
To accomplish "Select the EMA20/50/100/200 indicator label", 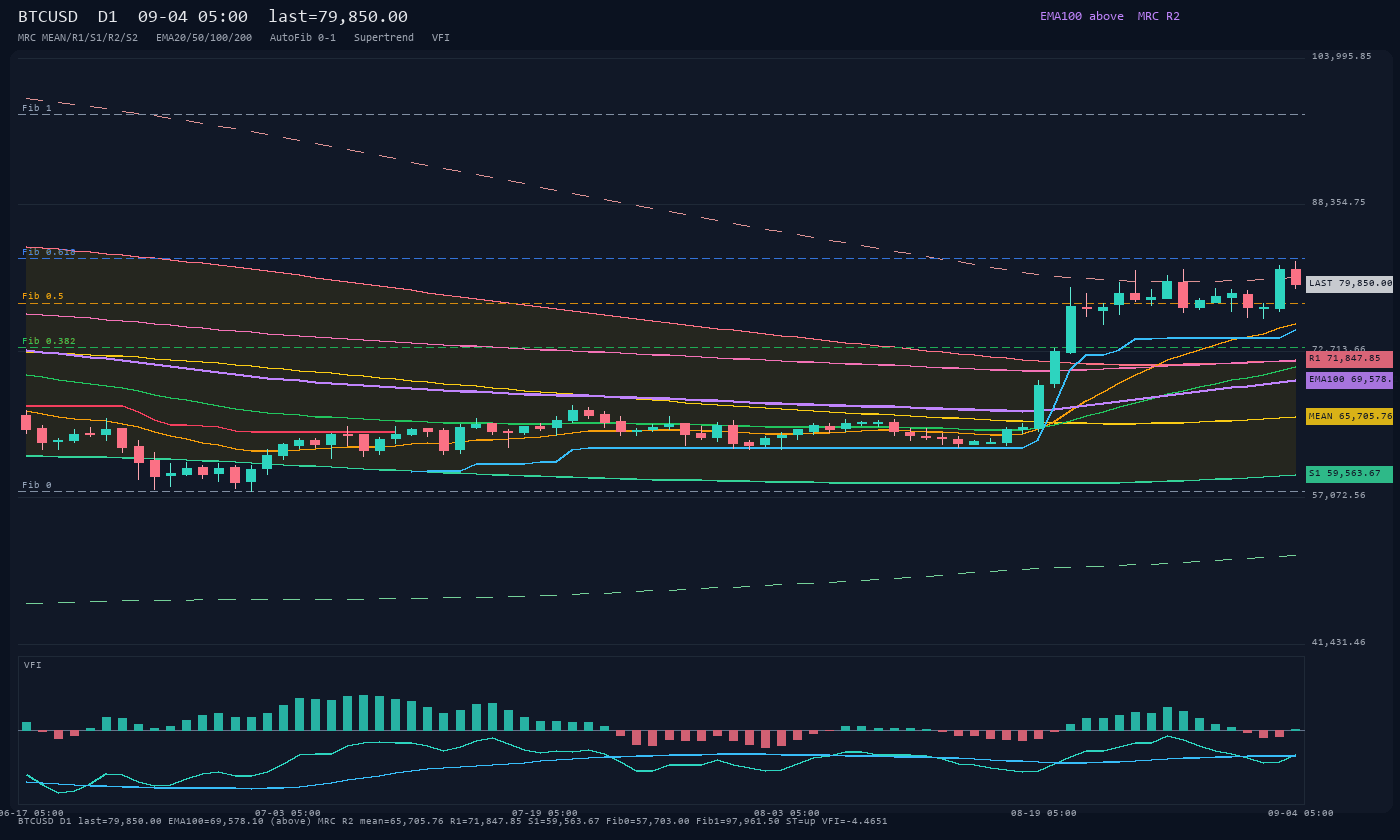I will click(x=204, y=38).
